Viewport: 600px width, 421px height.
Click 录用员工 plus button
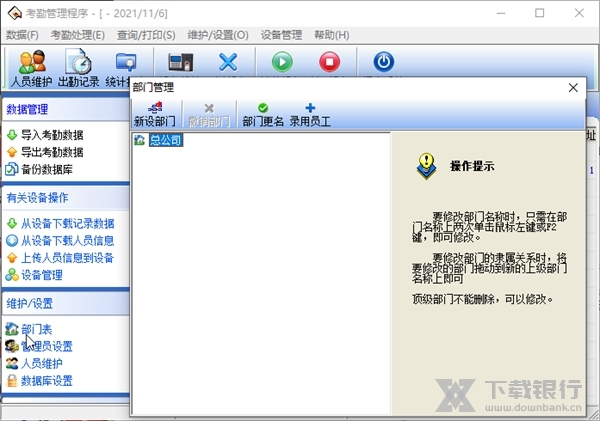[x=310, y=114]
